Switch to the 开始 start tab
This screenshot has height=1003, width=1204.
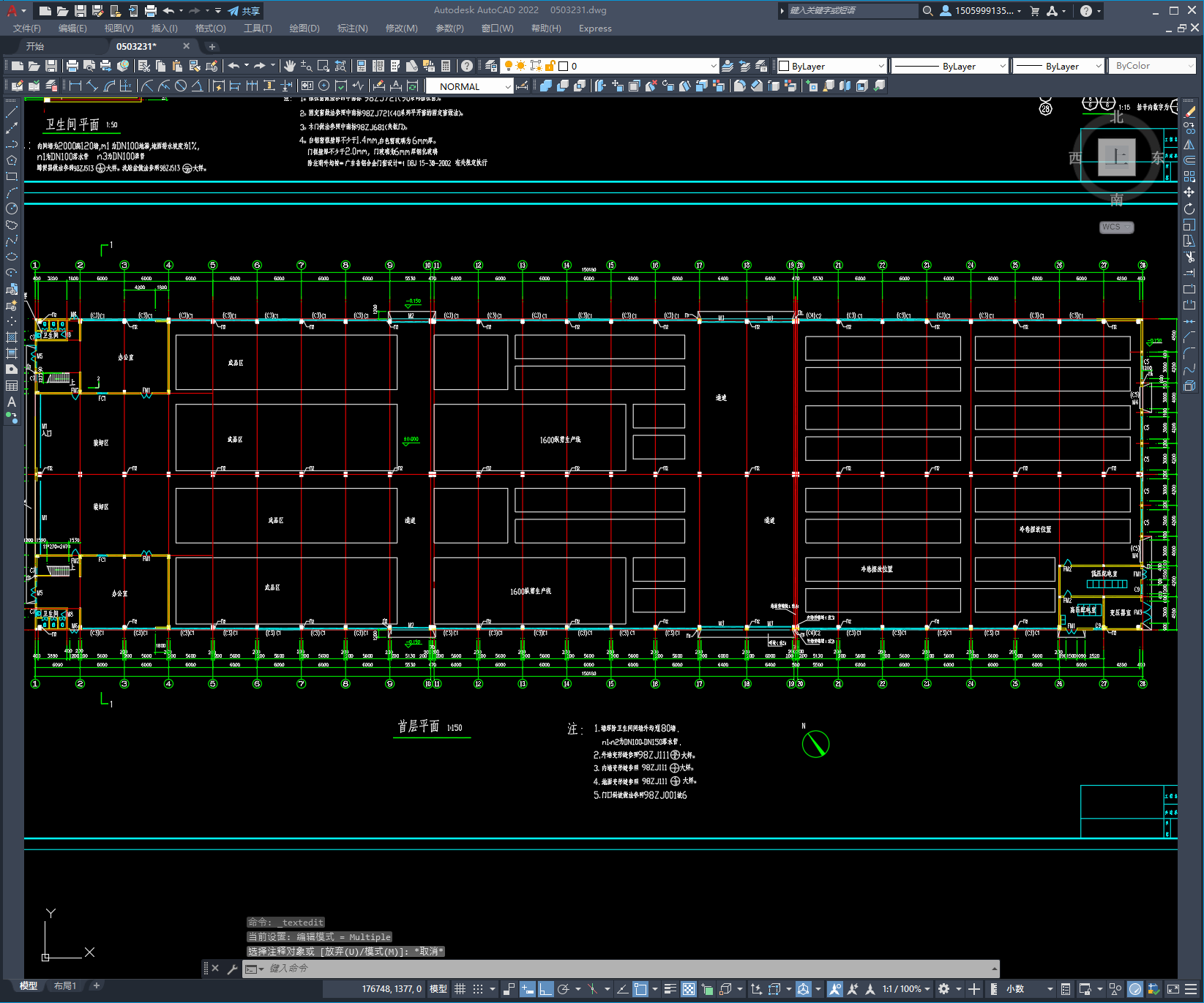coord(35,46)
